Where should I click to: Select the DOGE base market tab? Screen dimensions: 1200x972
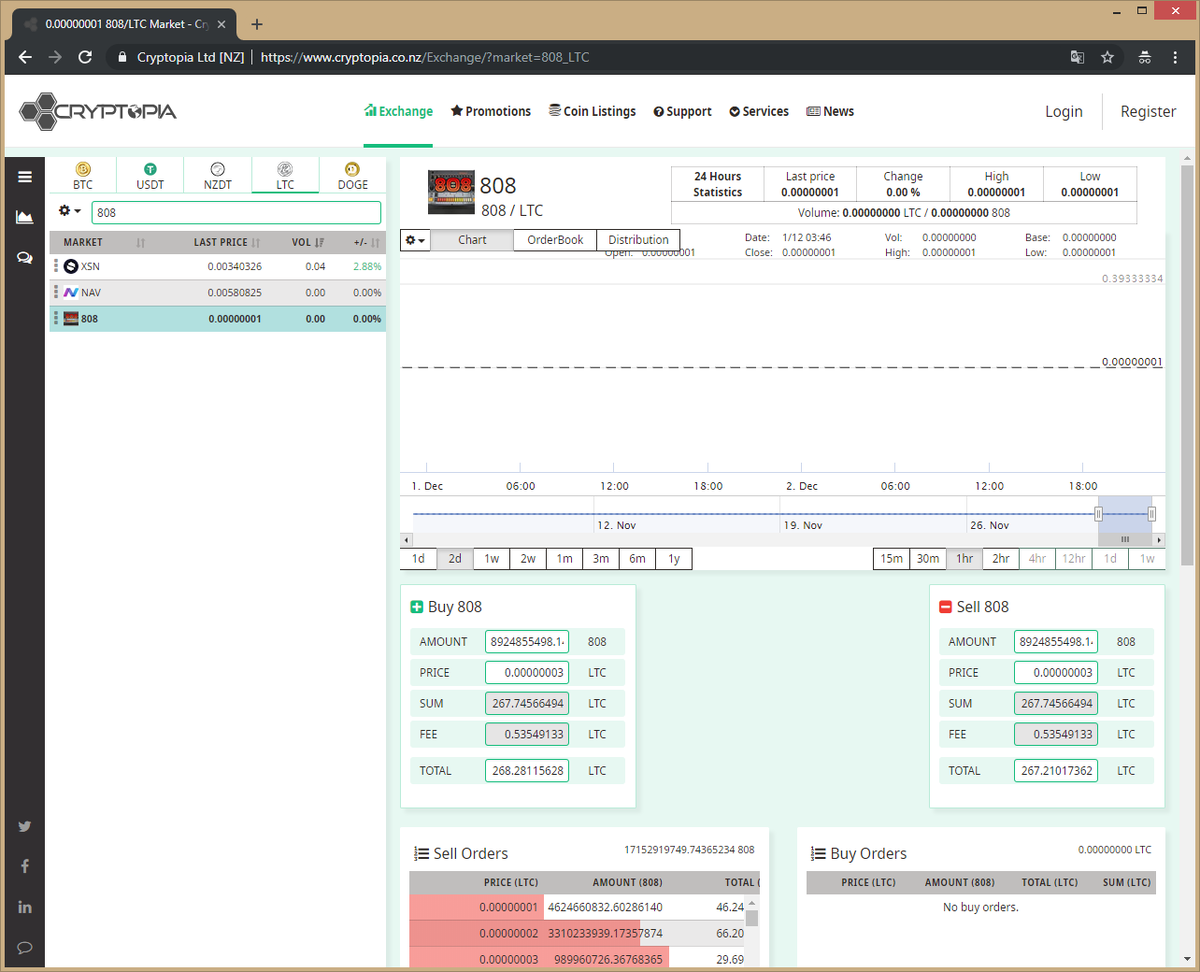352,176
